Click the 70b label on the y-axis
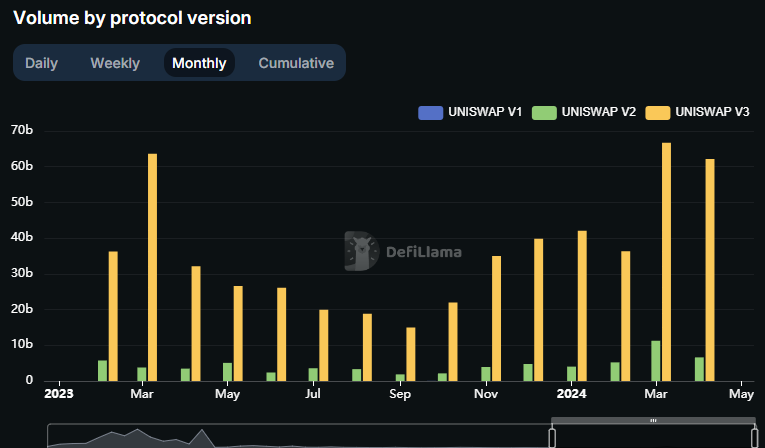This screenshot has width=765, height=448. (22, 130)
